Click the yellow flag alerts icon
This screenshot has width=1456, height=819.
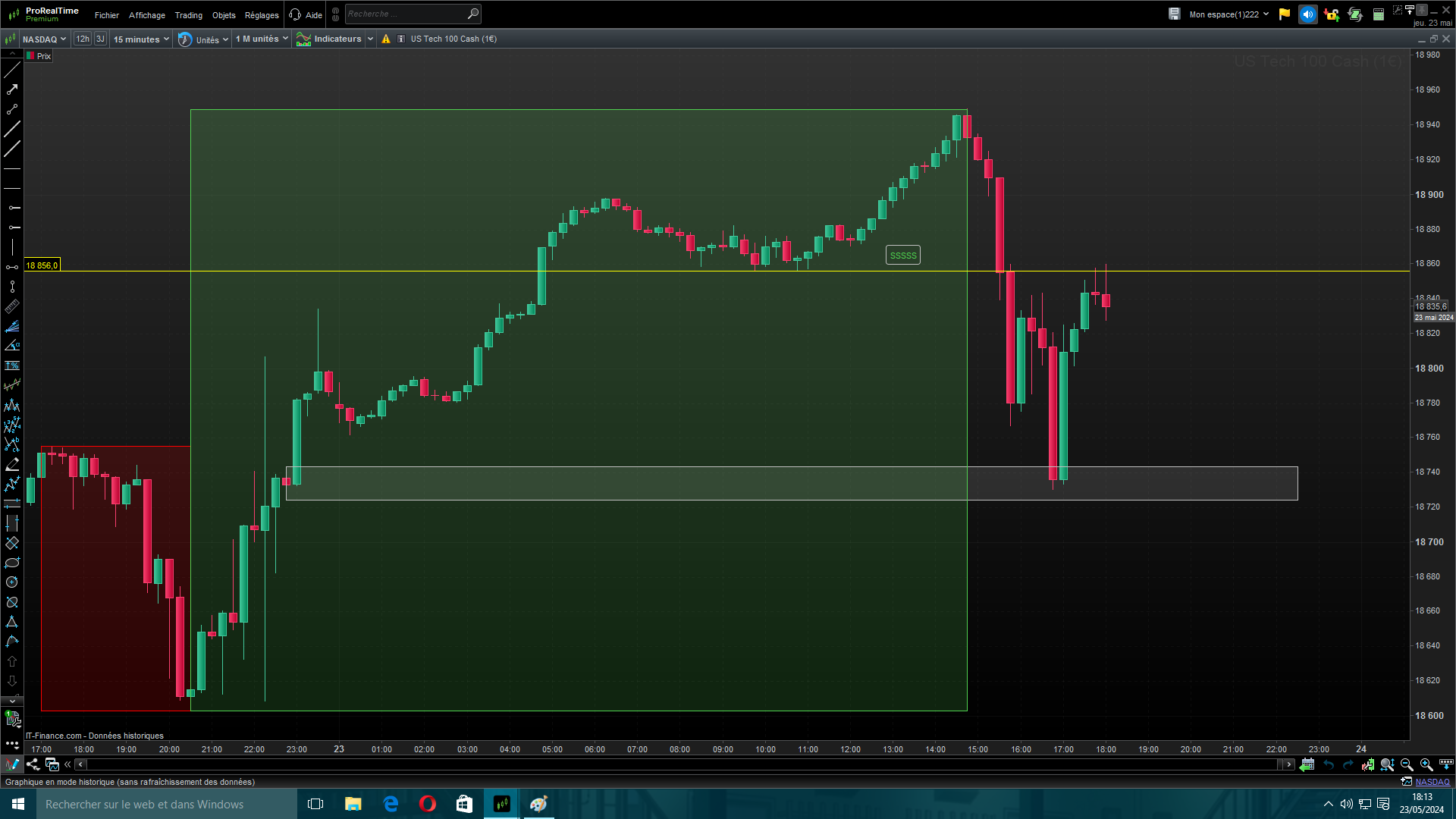(x=1285, y=14)
